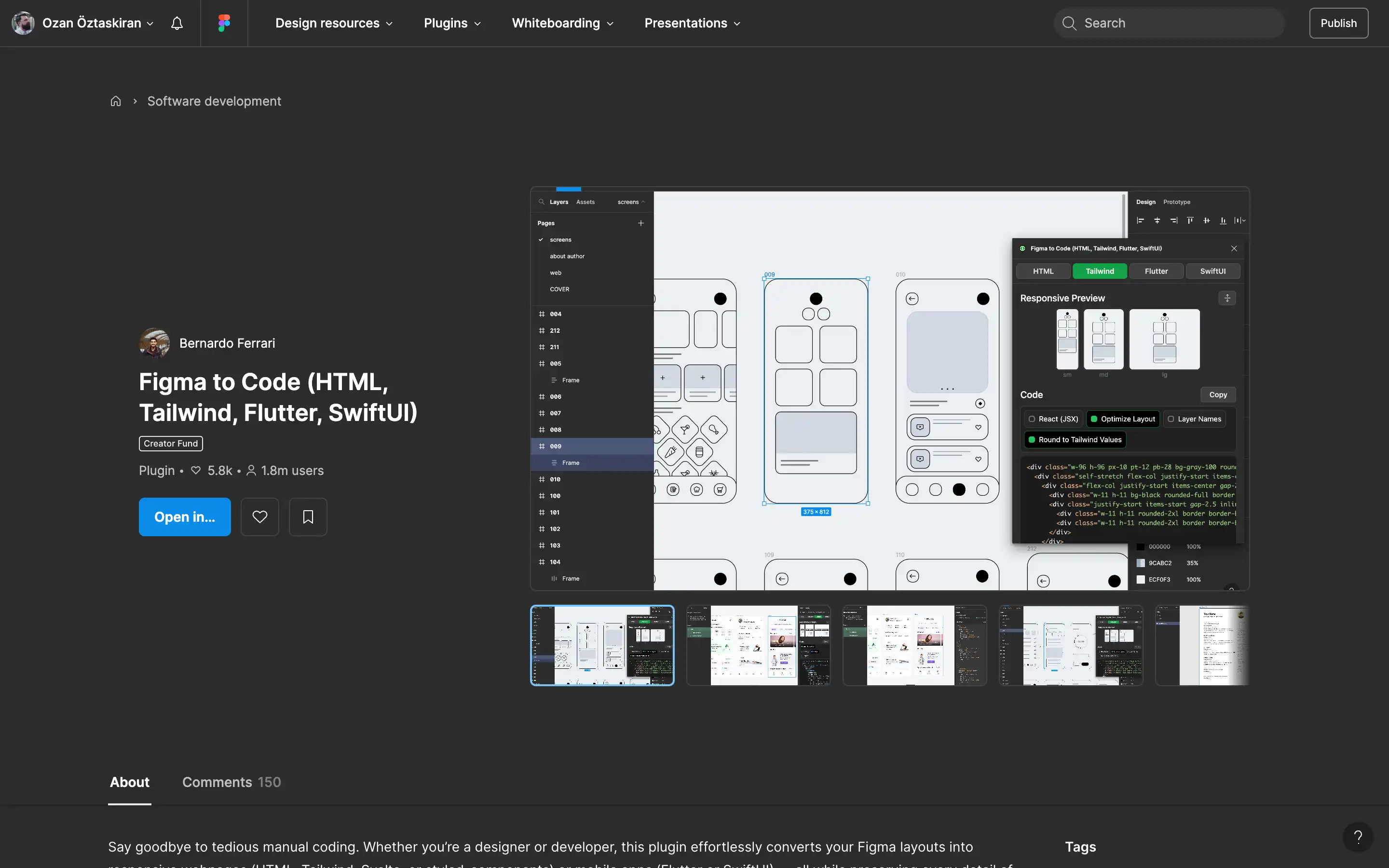The height and width of the screenshot is (868, 1389).
Task: Click Bernardo Ferrari's avatar picture
Action: point(154,343)
